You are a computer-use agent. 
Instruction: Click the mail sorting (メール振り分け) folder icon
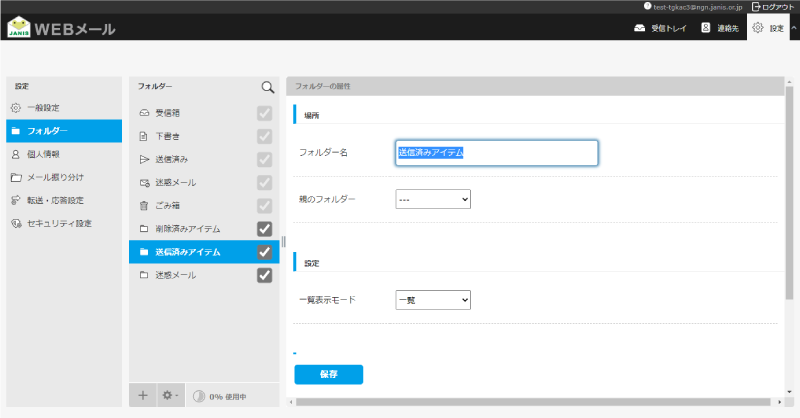(x=16, y=177)
